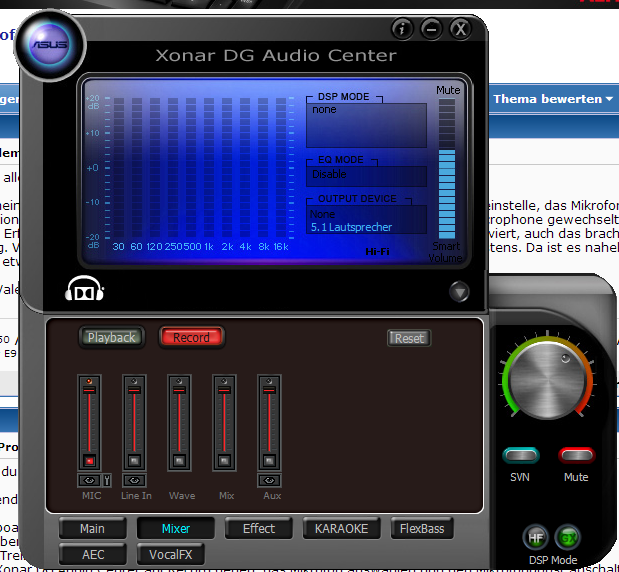Activate the HF DSP mode button
Viewport: 619px width, 572px height.
(535, 538)
